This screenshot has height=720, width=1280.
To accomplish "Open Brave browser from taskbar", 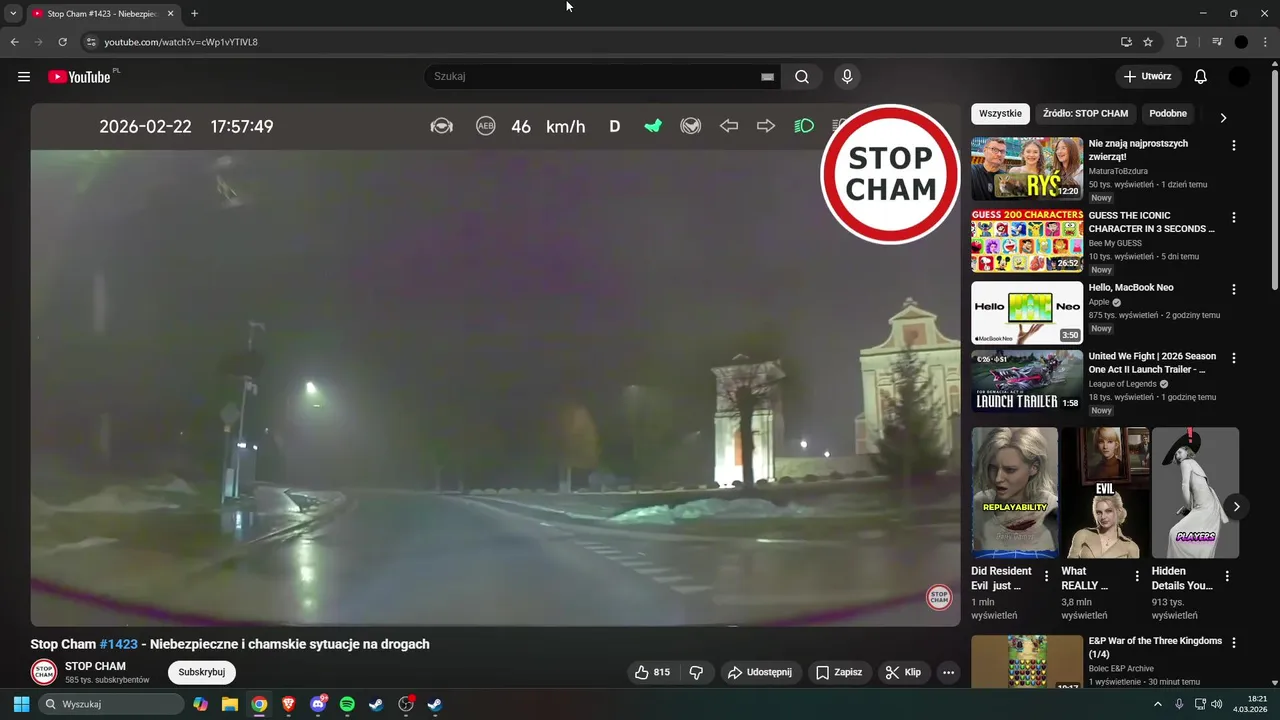I will (288, 704).
